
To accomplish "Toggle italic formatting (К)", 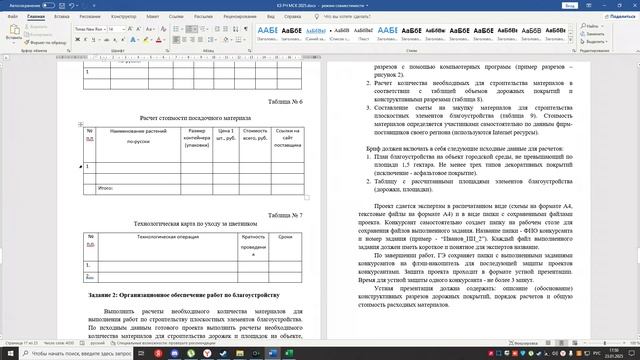I will (85, 40).
